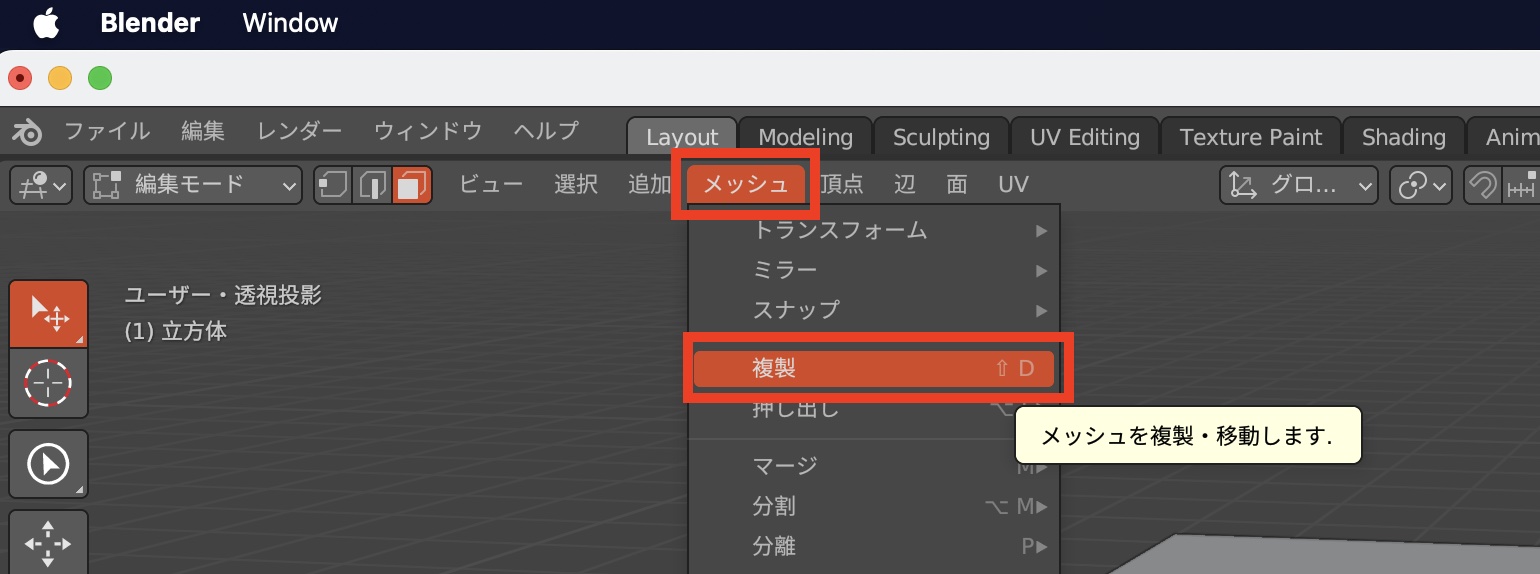Select the Select Box tool
The height and width of the screenshot is (574, 1540).
coord(48,313)
